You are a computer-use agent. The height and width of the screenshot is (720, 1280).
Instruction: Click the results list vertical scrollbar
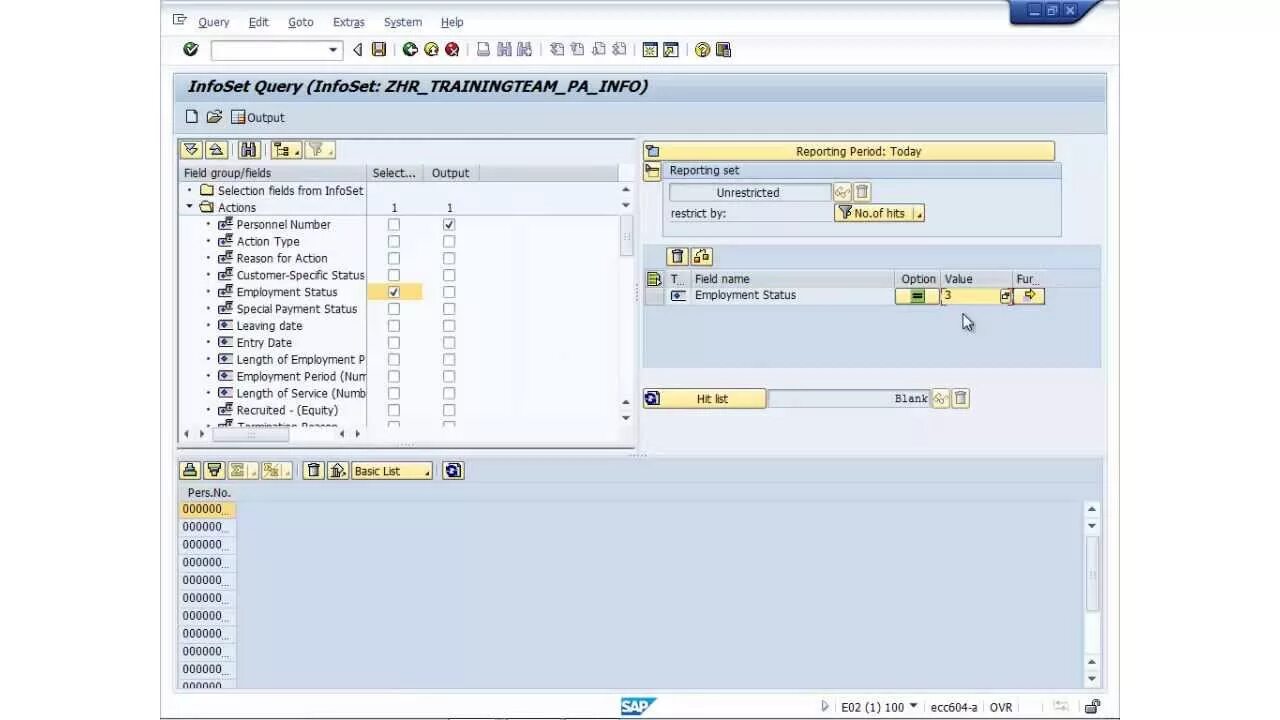(x=1092, y=574)
